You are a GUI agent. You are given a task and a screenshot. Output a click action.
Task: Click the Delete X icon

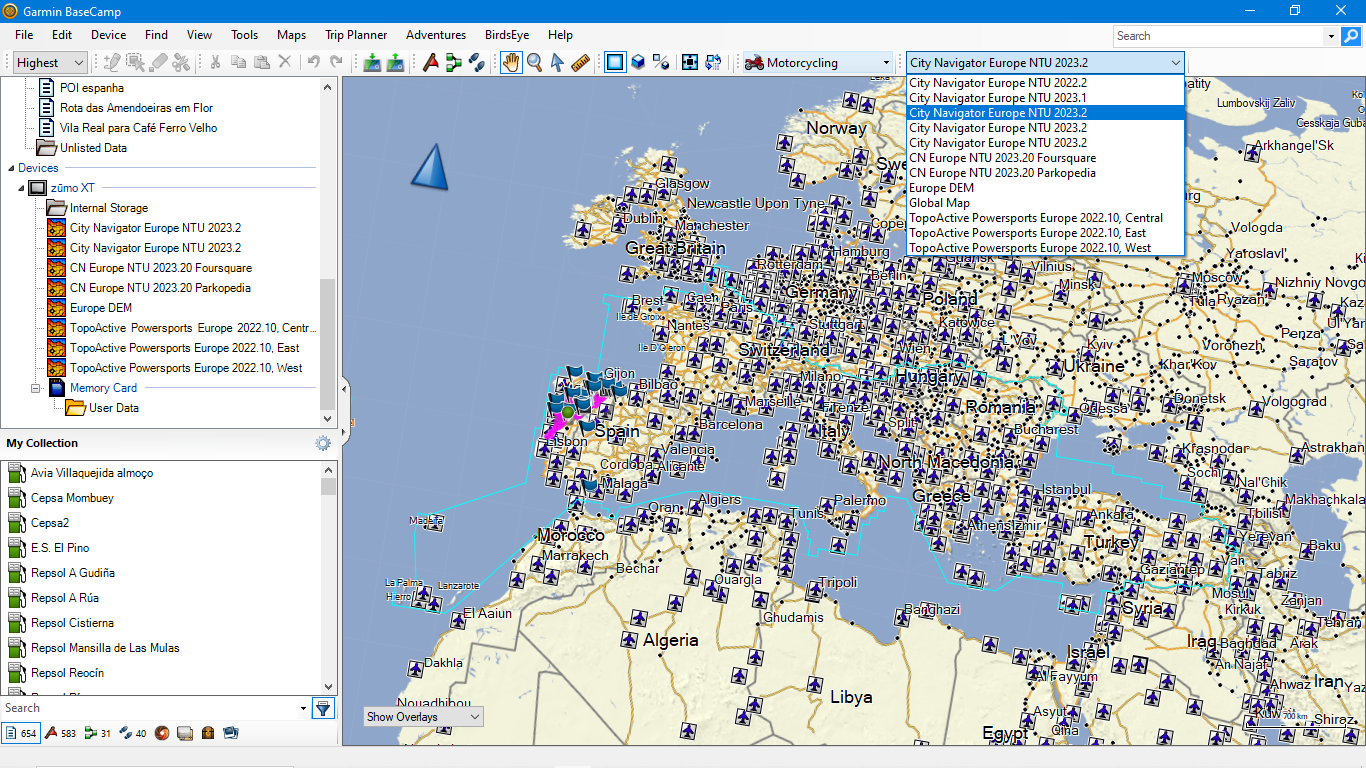[285, 62]
